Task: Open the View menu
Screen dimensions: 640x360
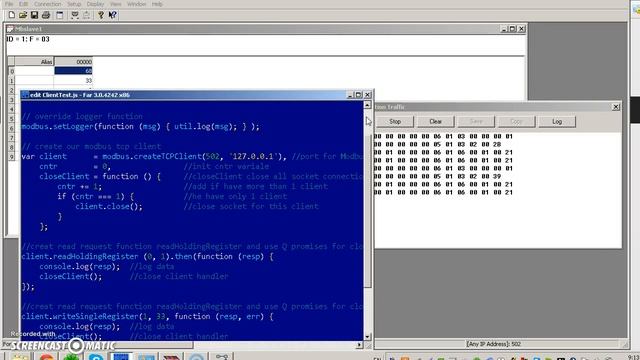Action: pyautogui.click(x=116, y=4)
